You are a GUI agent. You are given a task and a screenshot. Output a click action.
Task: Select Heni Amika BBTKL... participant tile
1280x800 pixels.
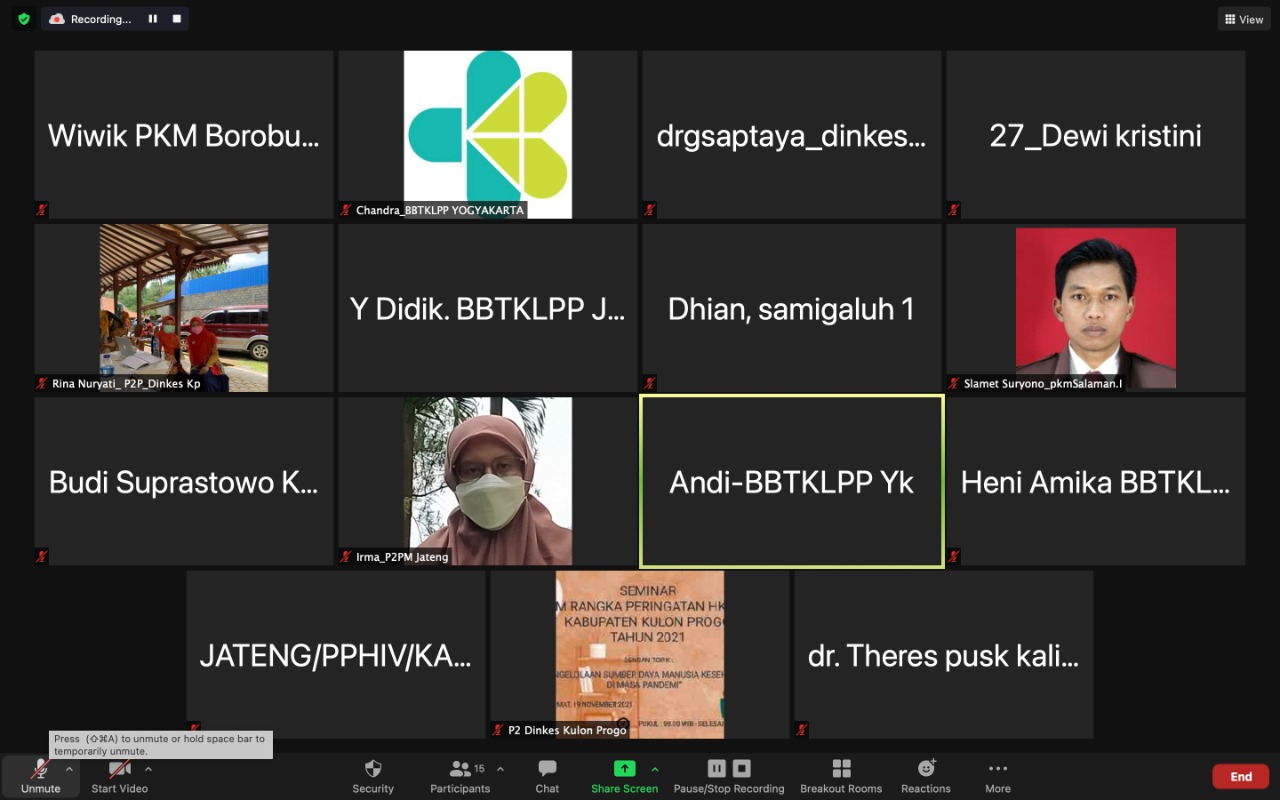pos(1096,481)
